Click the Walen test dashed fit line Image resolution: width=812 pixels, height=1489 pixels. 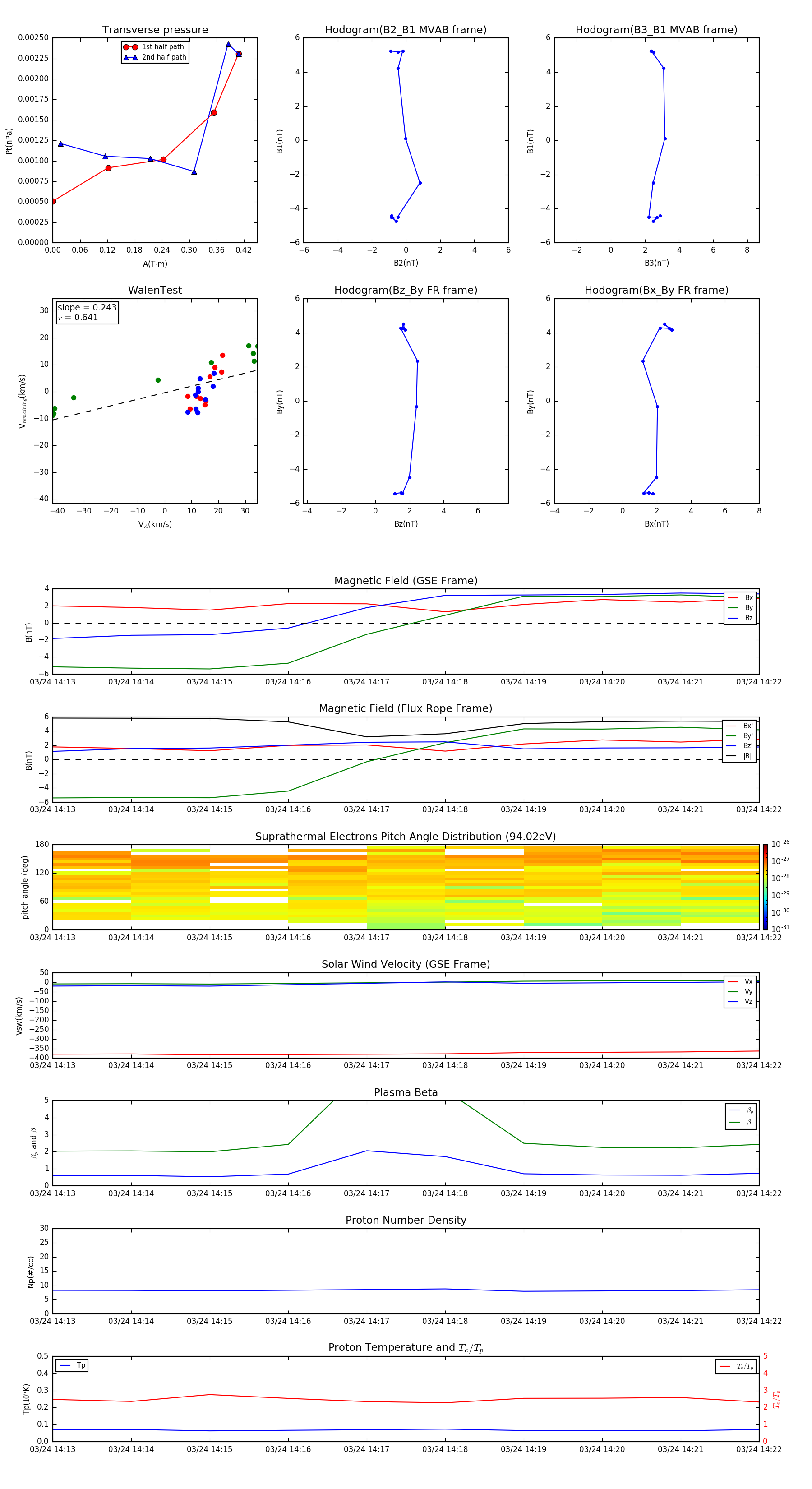click(155, 394)
